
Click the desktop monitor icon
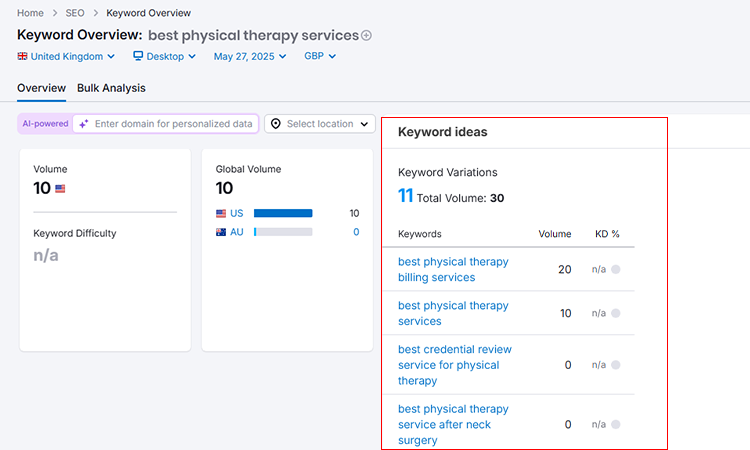pyautogui.click(x=138, y=56)
